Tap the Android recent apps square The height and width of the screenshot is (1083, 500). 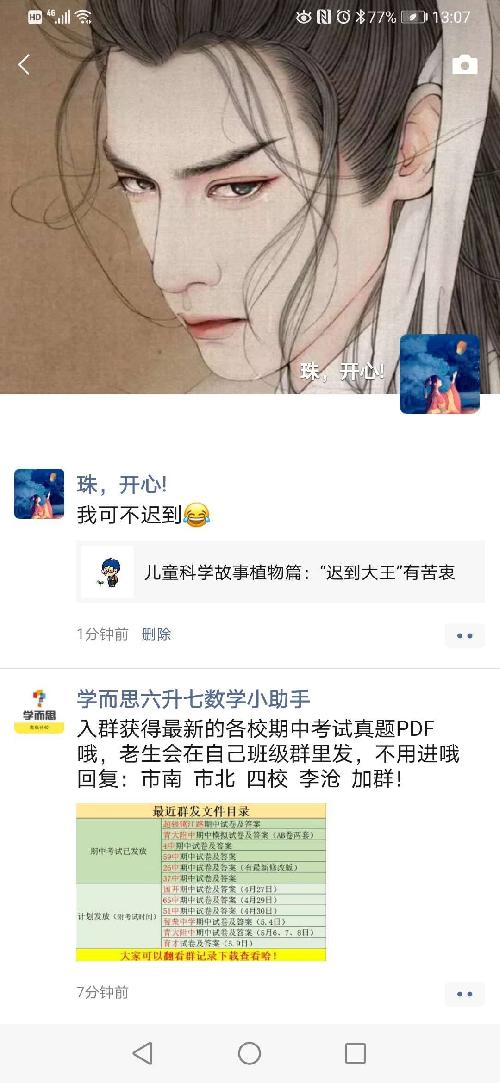[x=355, y=1053]
